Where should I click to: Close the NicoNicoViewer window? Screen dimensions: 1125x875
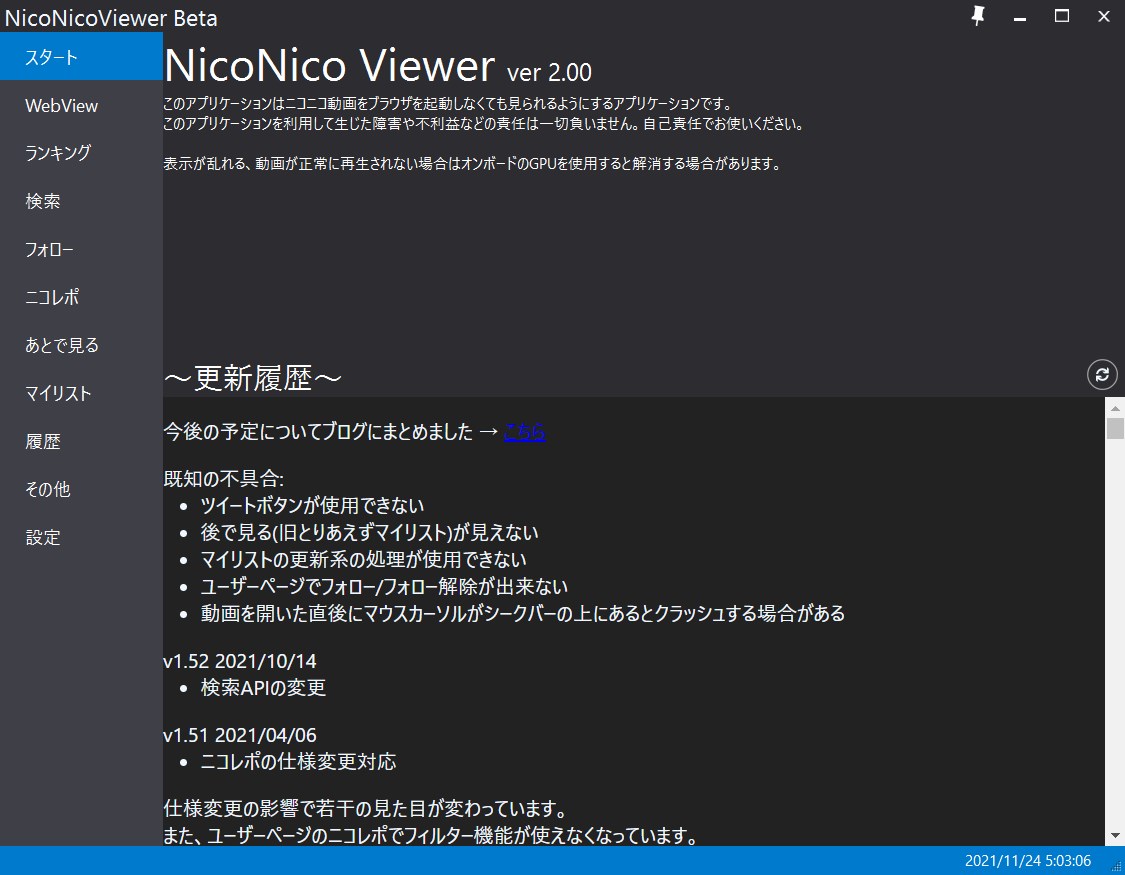coord(1104,16)
